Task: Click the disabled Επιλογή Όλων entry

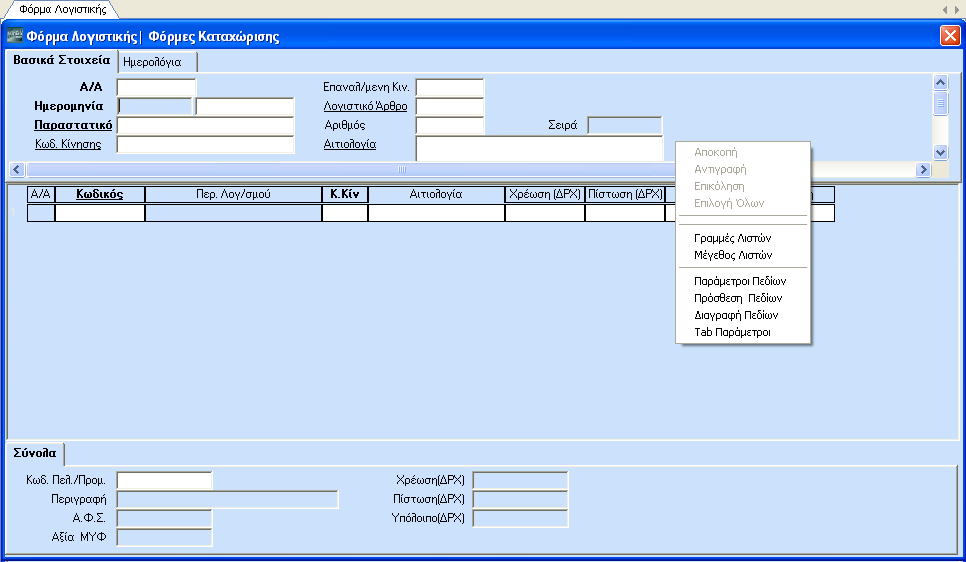Action: click(729, 203)
